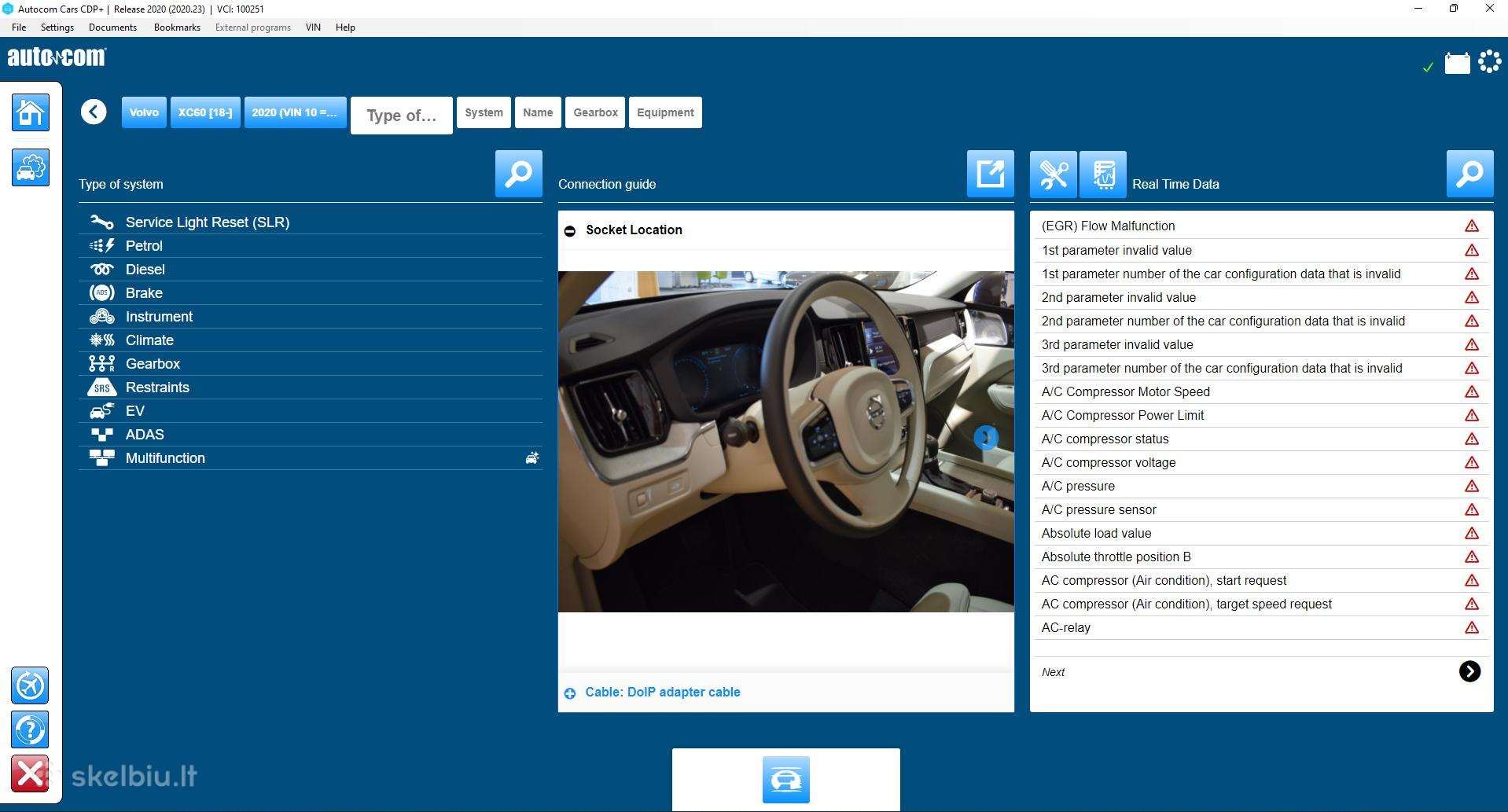Click the System selection step
1508x812 pixels.
pos(484,112)
